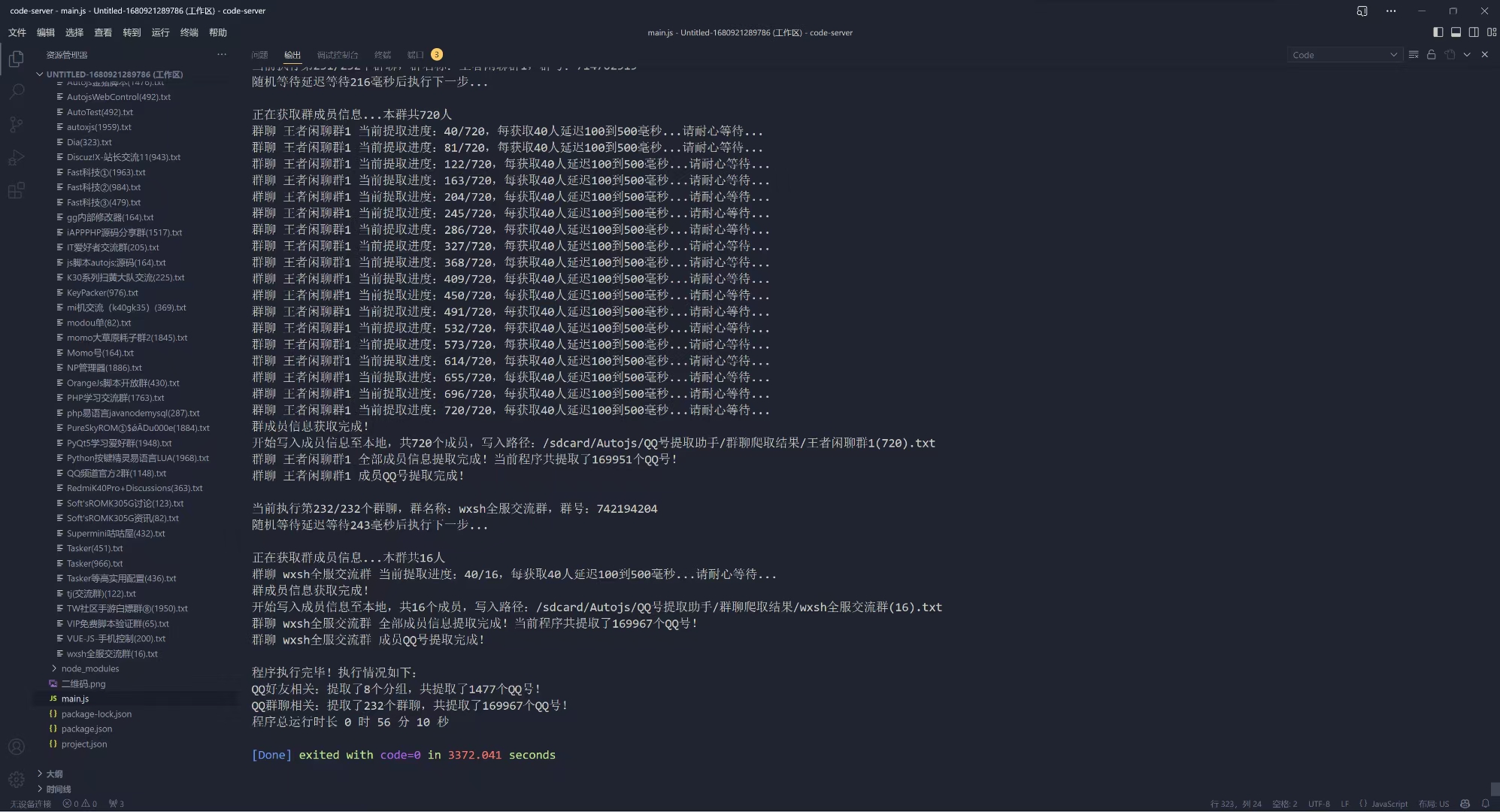1500x812 pixels.
Task: Expand the 大纲 outline section
Action: tap(54, 774)
